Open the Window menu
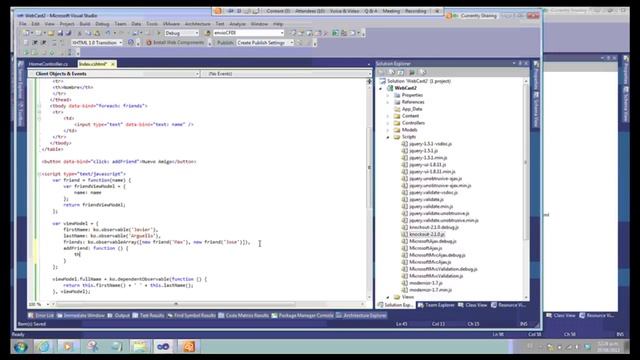Viewport: 640px width, 360px height. click(x=259, y=24)
